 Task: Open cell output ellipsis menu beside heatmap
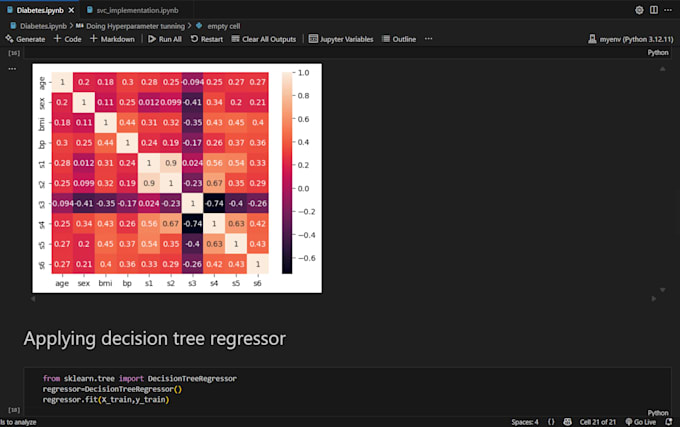click(12, 68)
